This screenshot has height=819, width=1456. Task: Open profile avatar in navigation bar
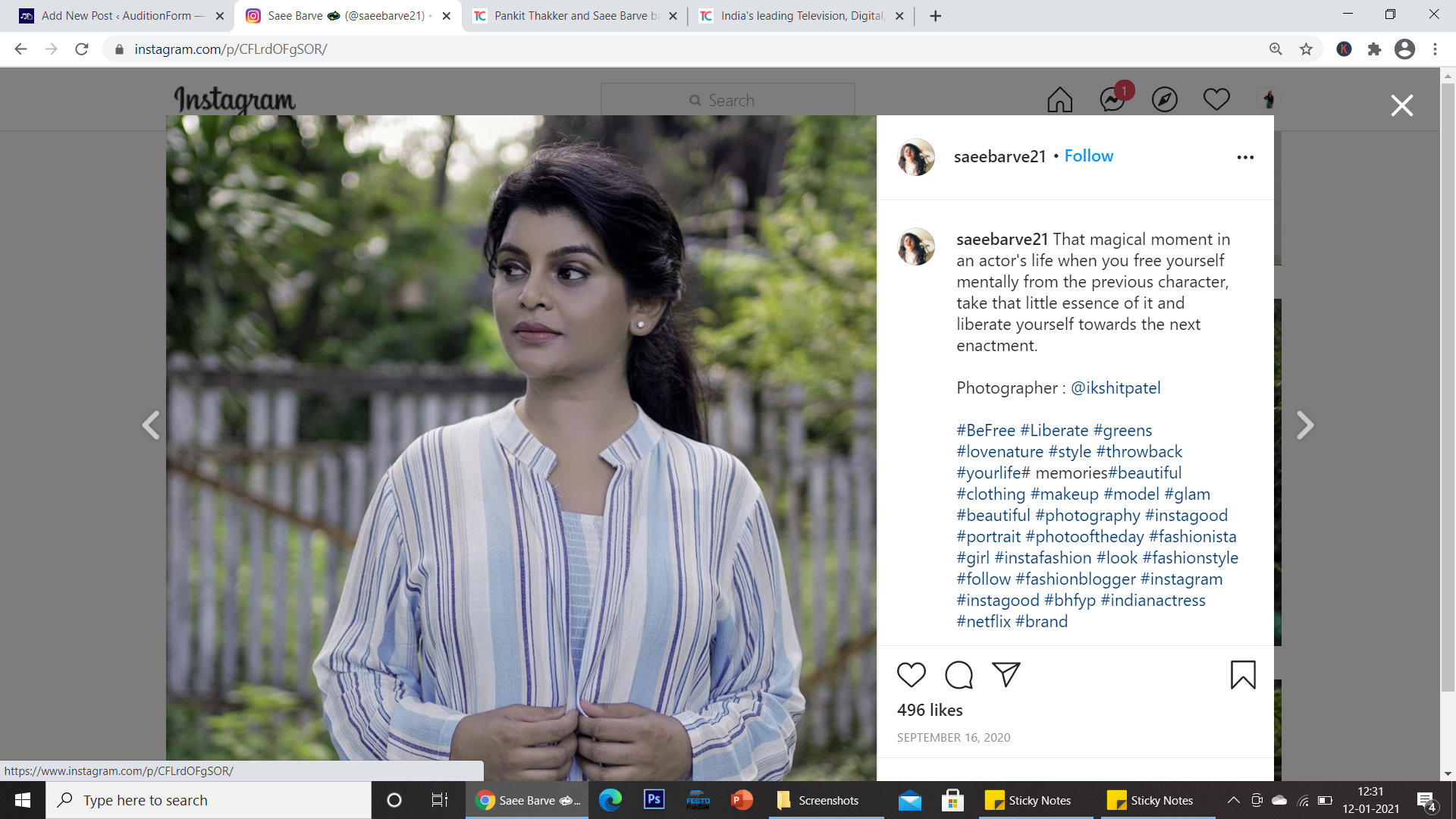click(x=1269, y=99)
